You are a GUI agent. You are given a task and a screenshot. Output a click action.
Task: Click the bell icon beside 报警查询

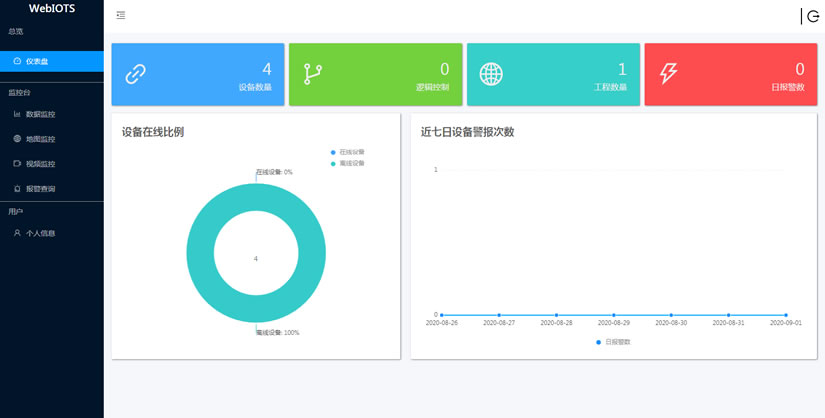point(17,188)
